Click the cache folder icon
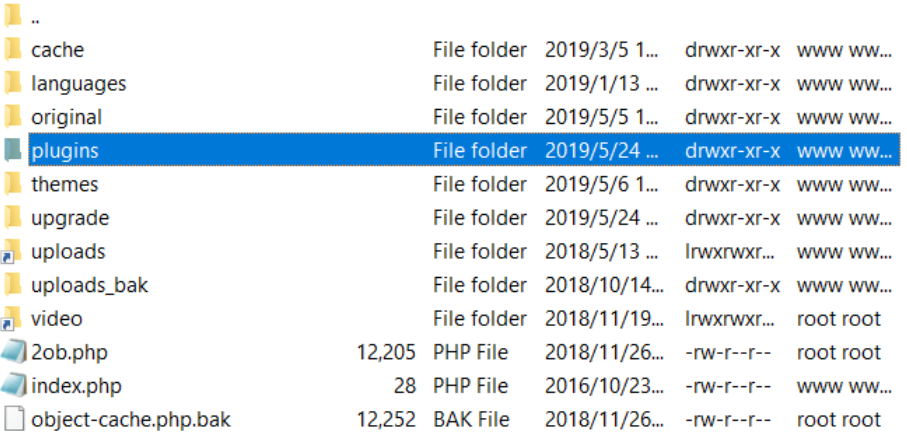Viewport: 907px width, 434px height. click(x=12, y=49)
